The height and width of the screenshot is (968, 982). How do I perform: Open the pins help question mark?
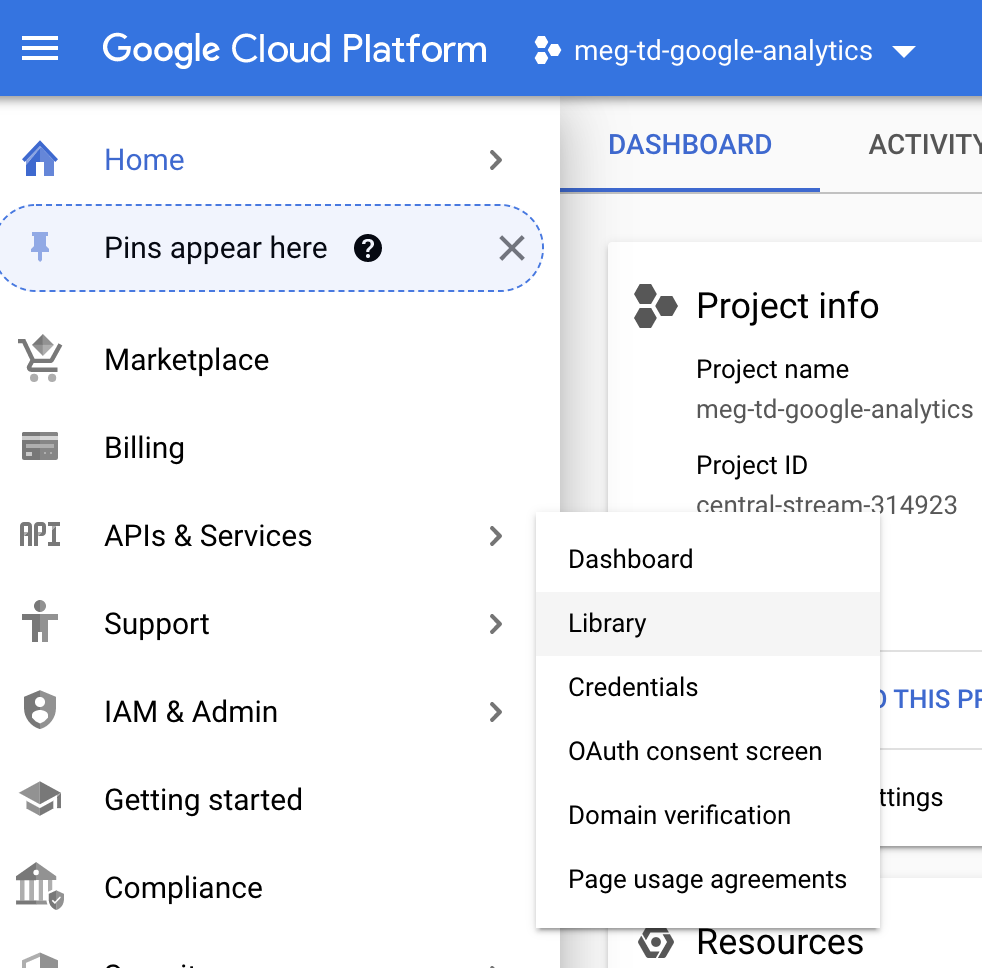pos(368,248)
